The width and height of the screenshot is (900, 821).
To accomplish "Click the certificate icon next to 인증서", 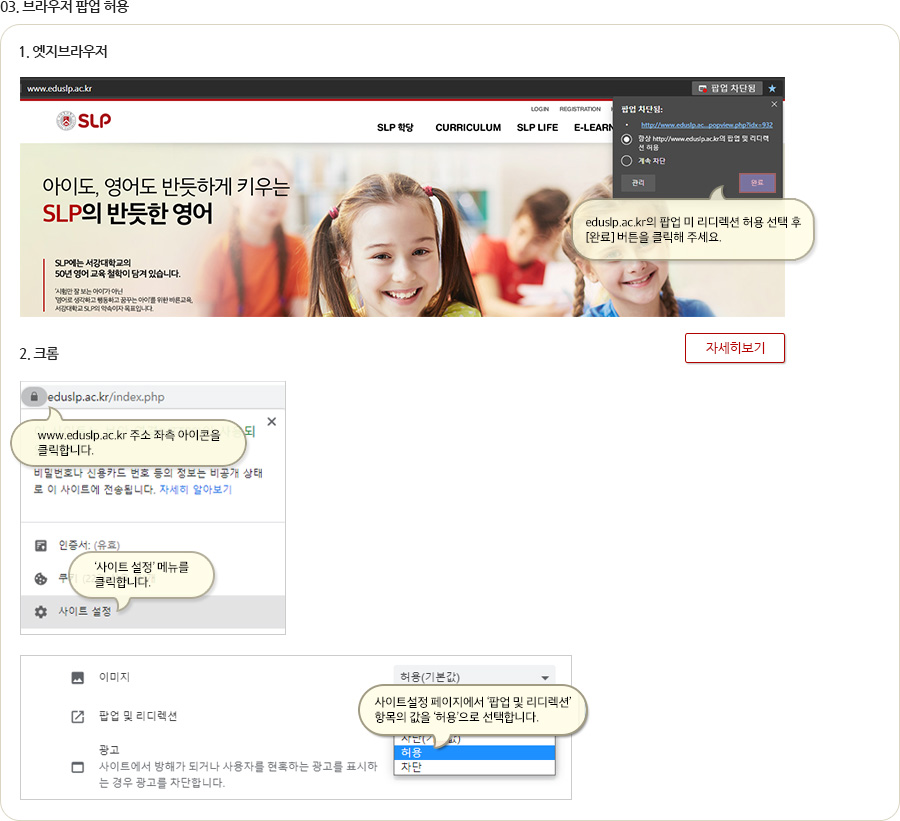I will click(41, 545).
